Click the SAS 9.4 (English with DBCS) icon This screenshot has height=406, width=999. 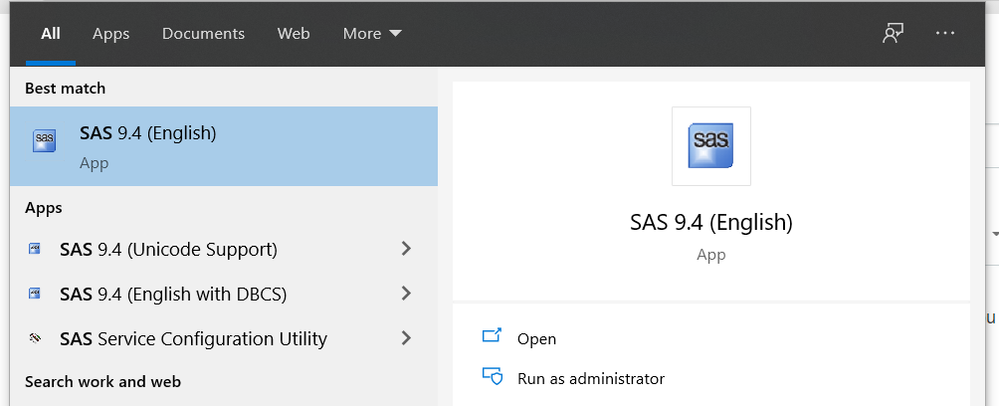click(x=35, y=294)
